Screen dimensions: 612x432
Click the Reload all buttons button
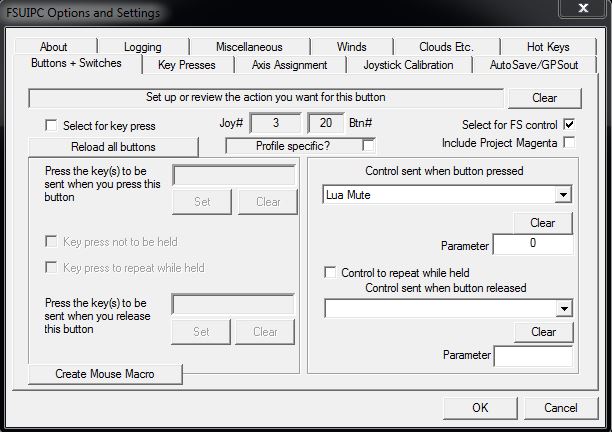(113, 147)
